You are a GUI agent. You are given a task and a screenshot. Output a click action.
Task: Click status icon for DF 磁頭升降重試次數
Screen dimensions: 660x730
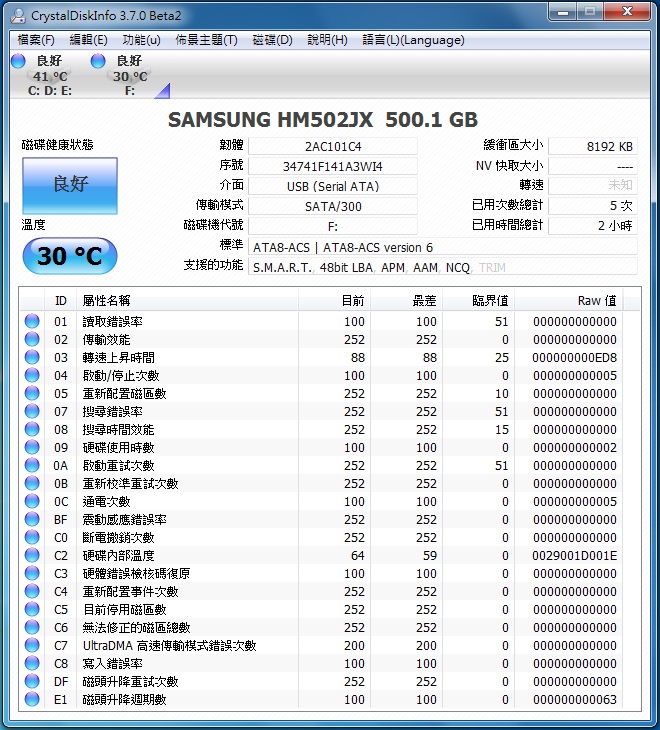click(x=32, y=681)
